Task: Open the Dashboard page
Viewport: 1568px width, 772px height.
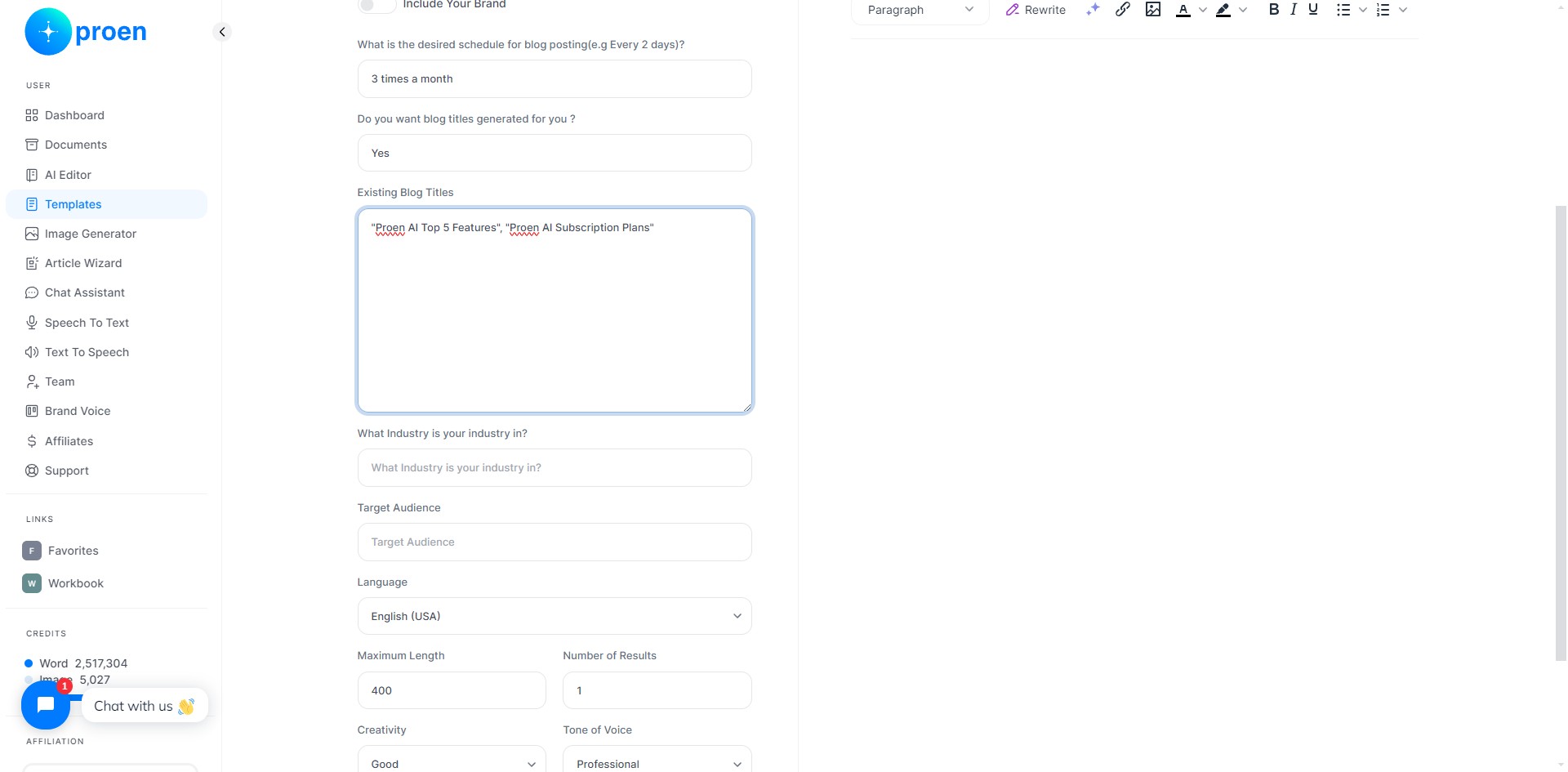Action: tap(74, 115)
